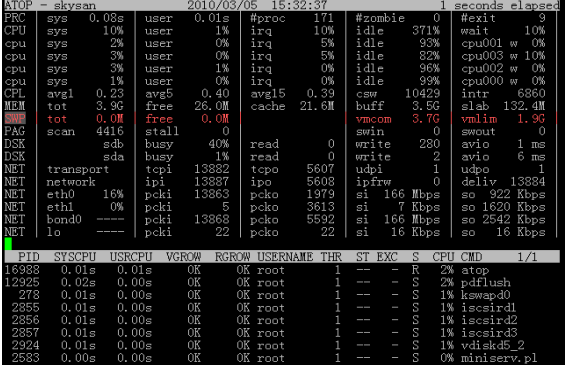
Task: Click the PID column header
Action: 29,257
